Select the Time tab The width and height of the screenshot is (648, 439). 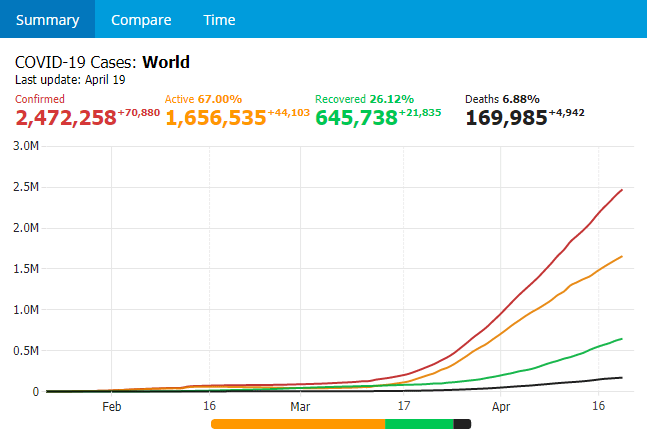(219, 20)
